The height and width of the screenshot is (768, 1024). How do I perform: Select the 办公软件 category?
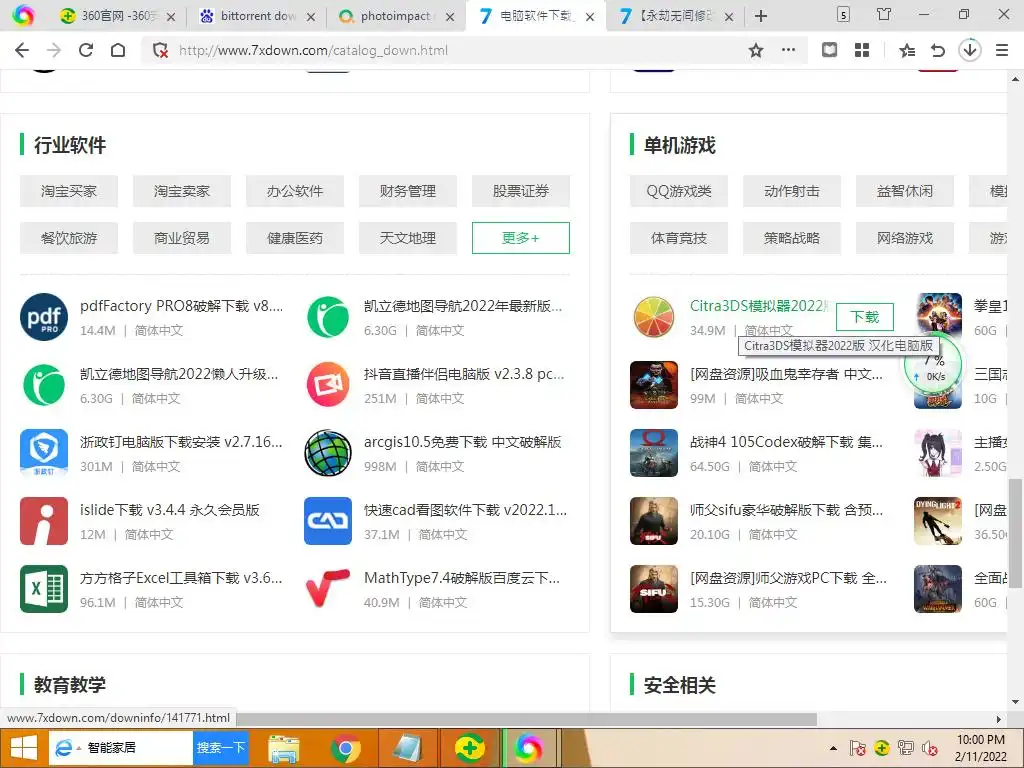(x=295, y=191)
